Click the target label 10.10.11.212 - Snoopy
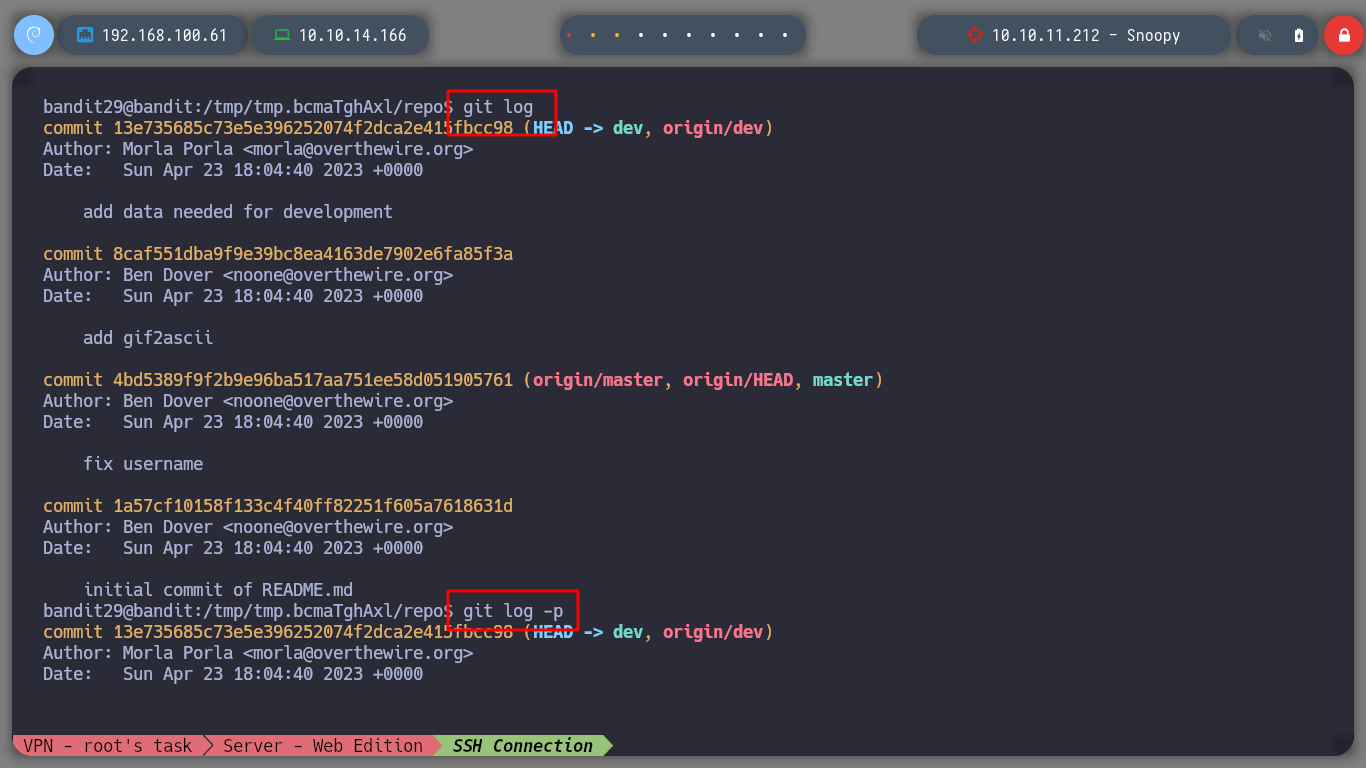 [1086, 35]
